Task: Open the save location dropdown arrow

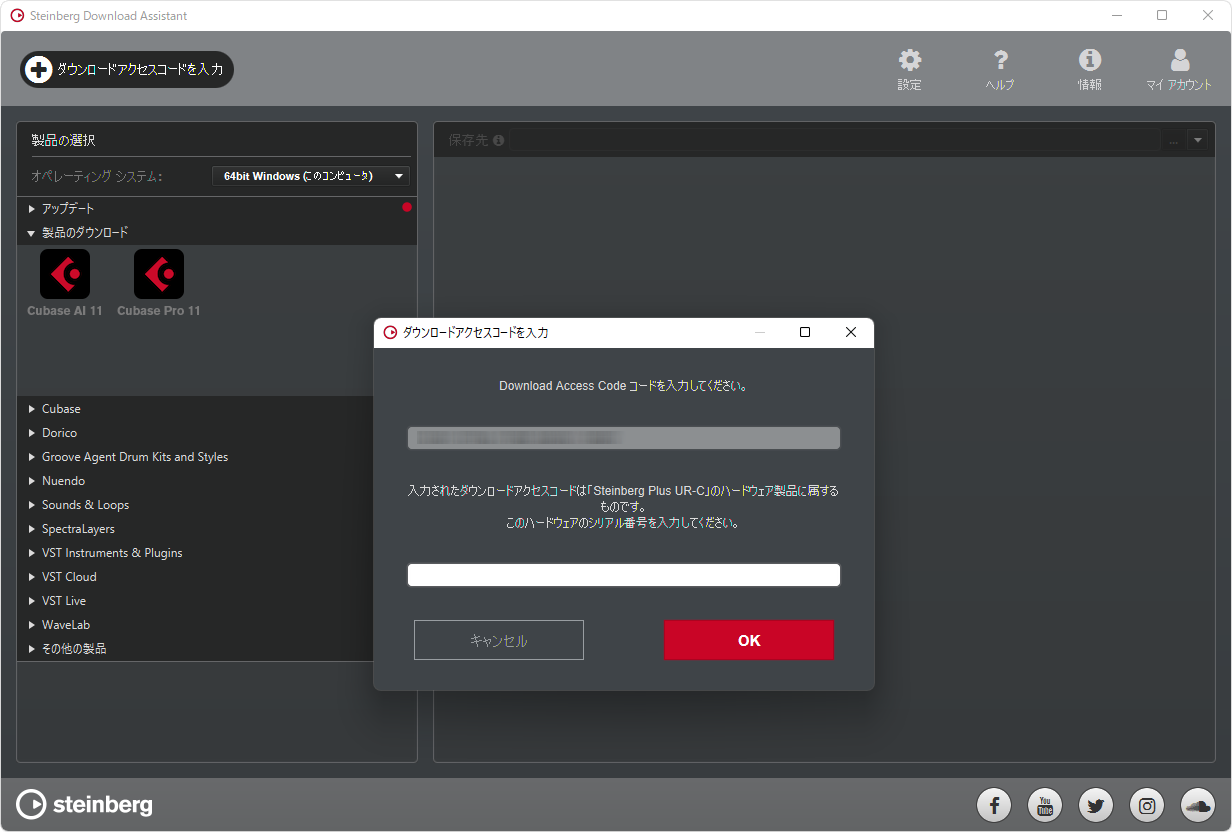Action: pos(1198,141)
